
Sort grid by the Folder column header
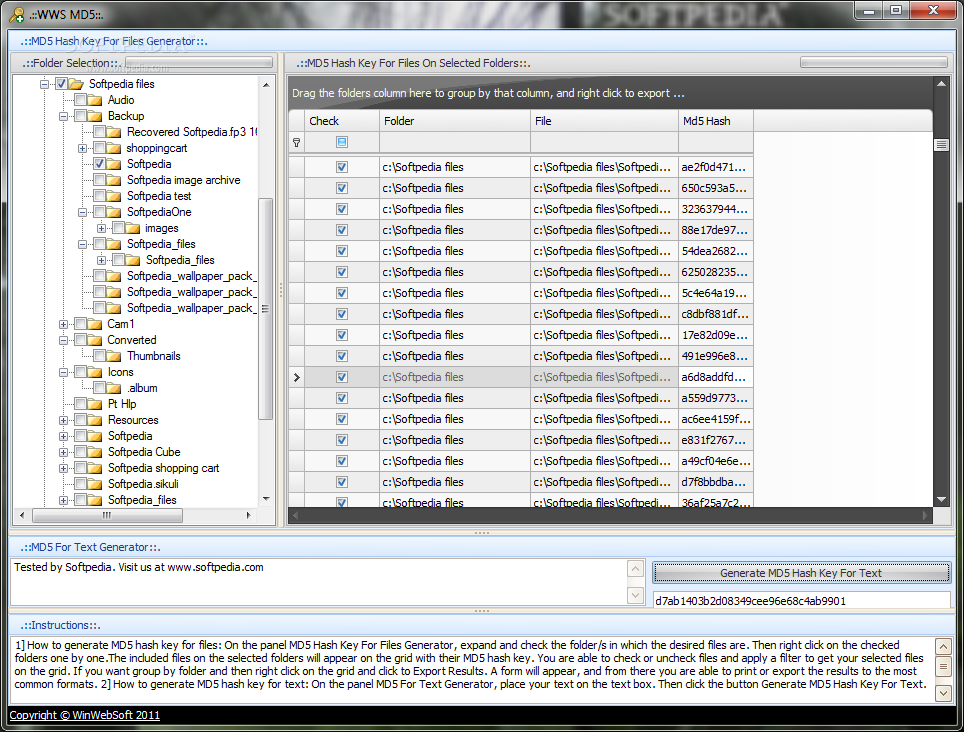[455, 121]
